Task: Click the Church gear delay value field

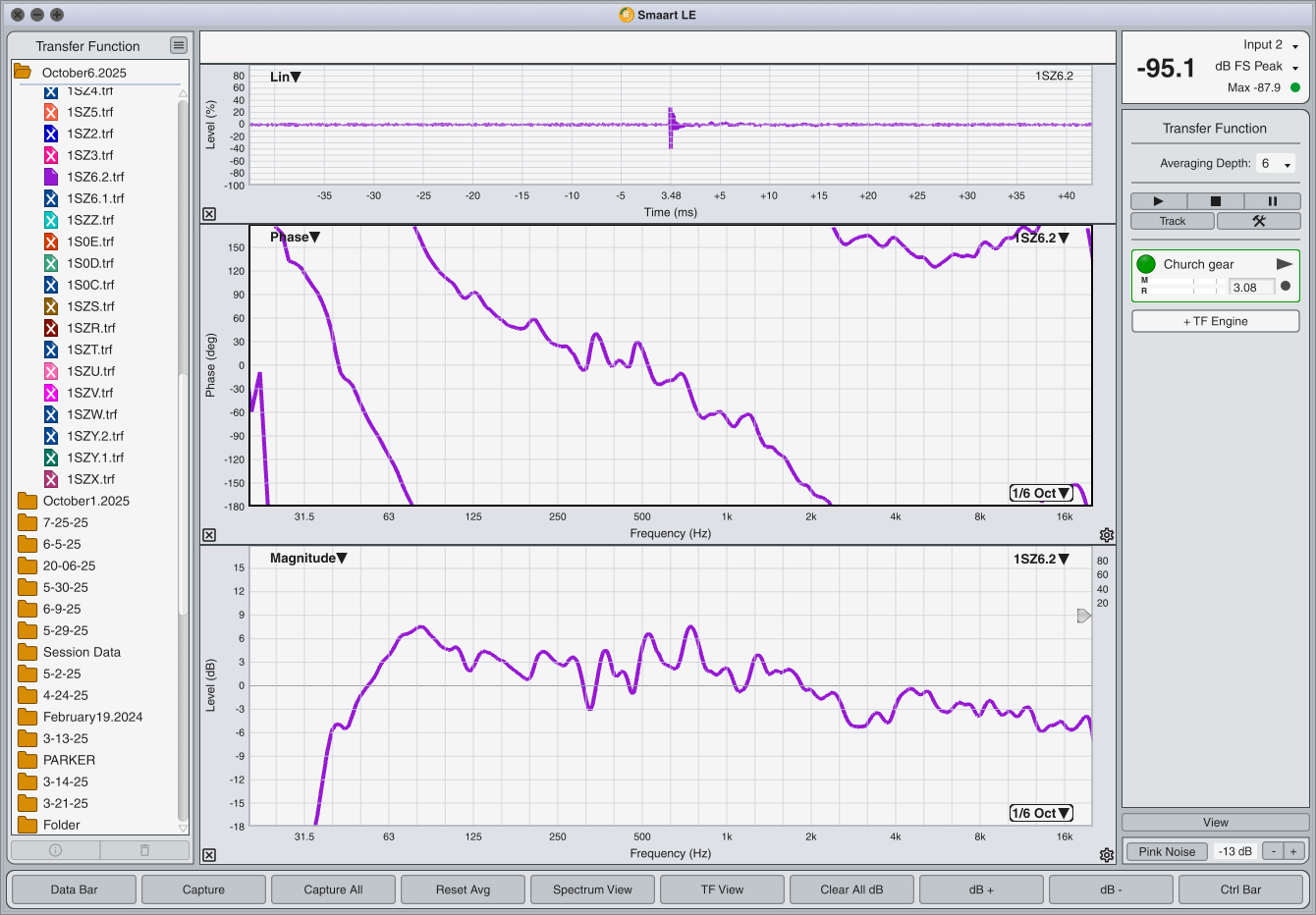Action: pyautogui.click(x=1251, y=287)
